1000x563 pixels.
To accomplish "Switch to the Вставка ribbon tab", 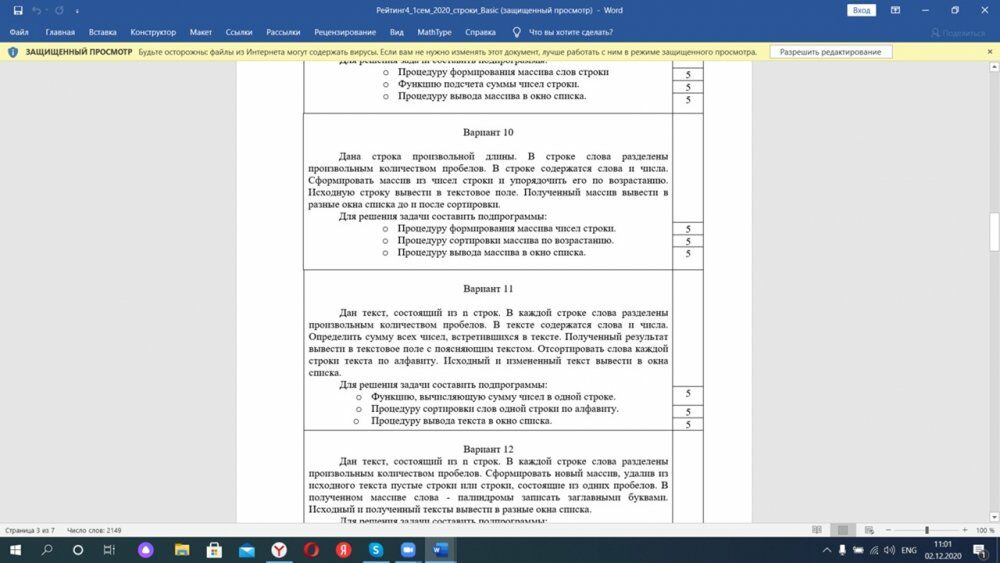I will pos(103,32).
